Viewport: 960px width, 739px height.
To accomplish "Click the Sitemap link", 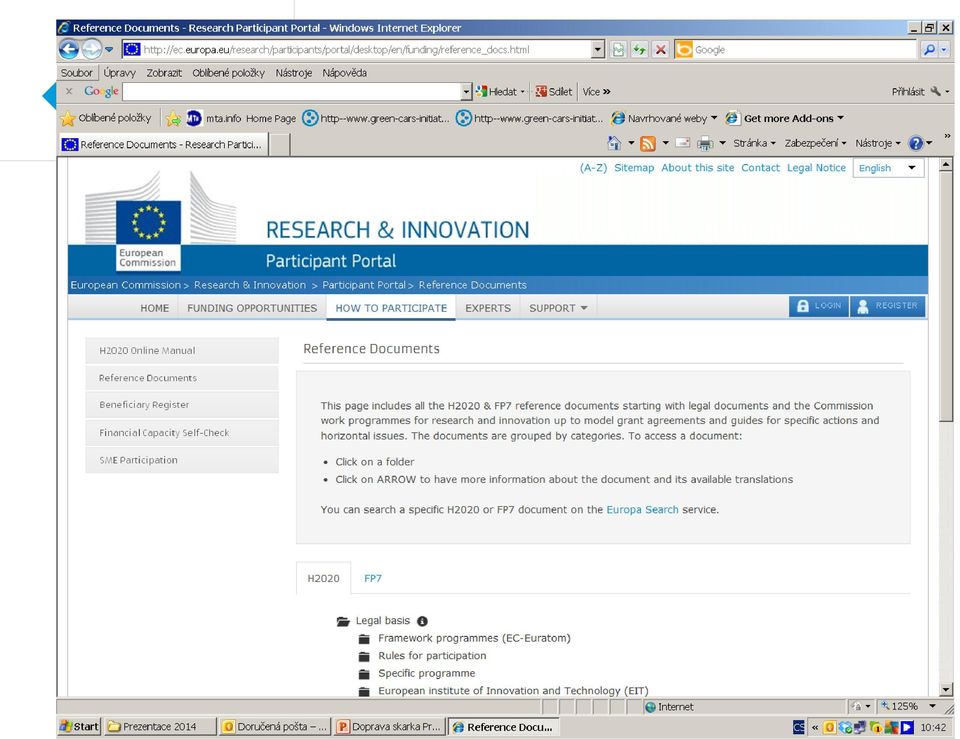I will [x=634, y=168].
